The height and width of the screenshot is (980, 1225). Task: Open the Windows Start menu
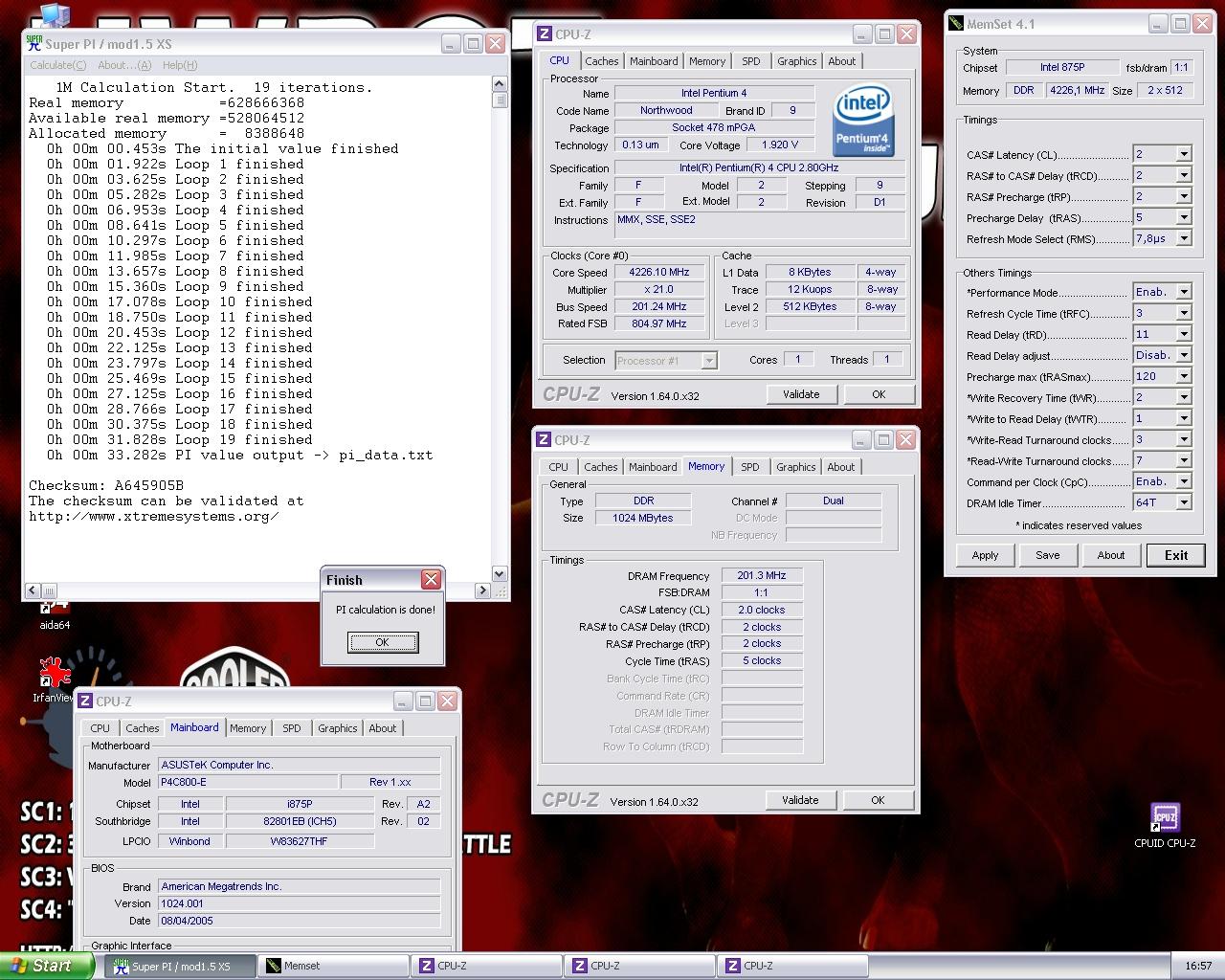[47, 966]
